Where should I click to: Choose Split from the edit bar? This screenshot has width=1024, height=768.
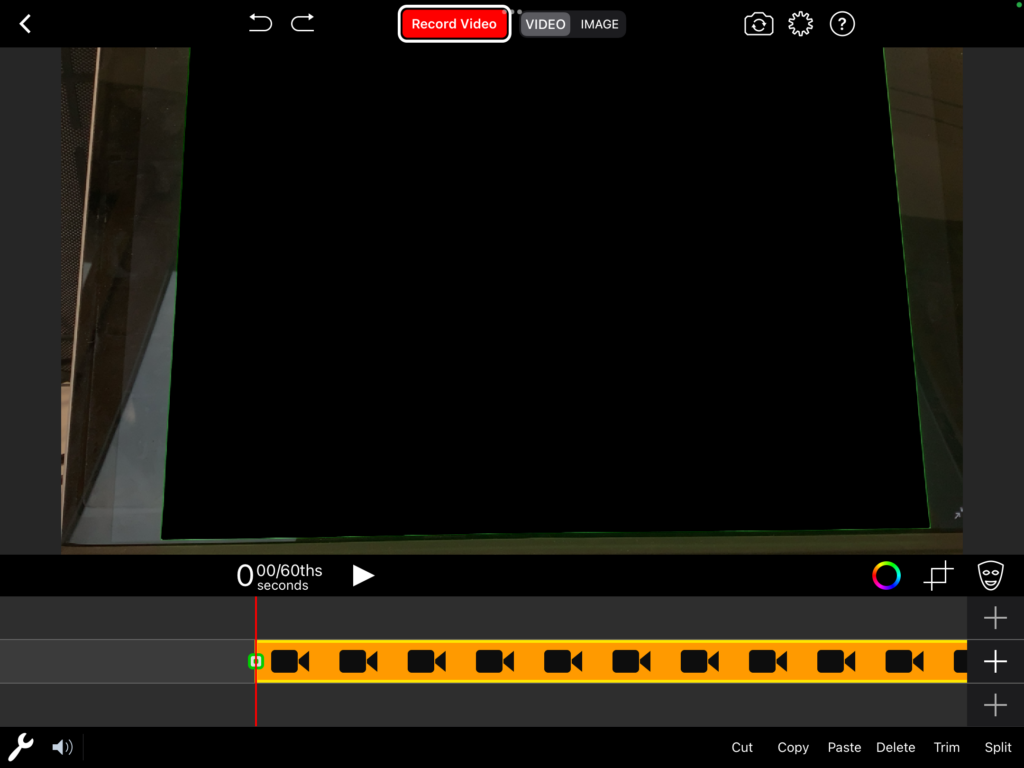click(997, 747)
